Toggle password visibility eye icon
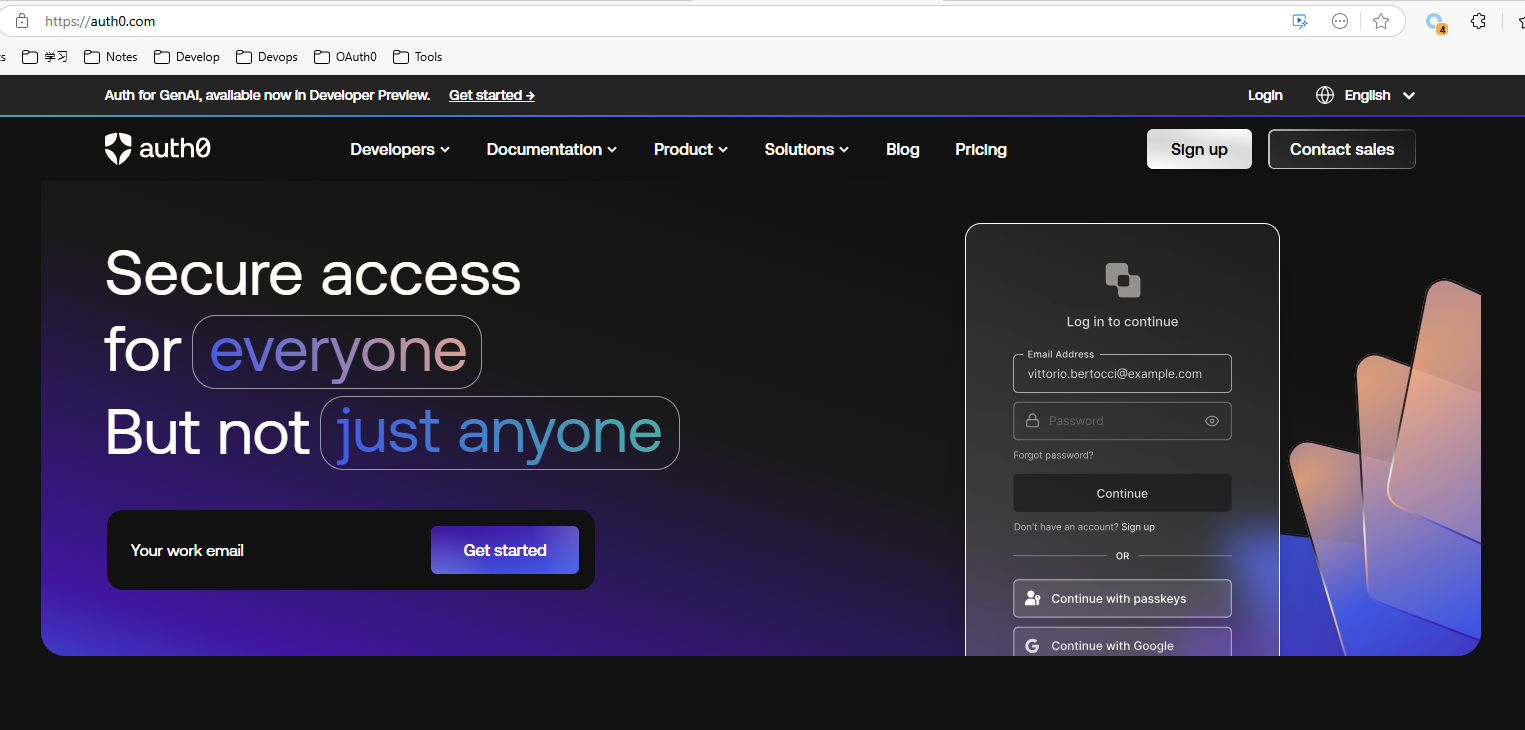 [1212, 421]
